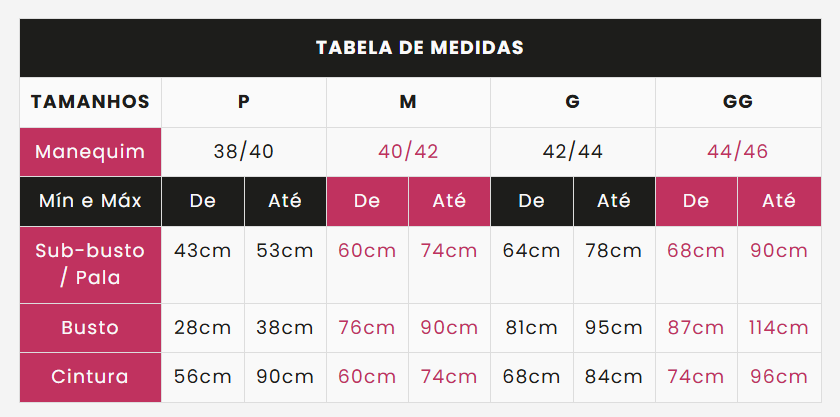Image resolution: width=840 pixels, height=417 pixels.
Task: Click the TABELA DE MEDIDAS title
Action: pos(420,48)
